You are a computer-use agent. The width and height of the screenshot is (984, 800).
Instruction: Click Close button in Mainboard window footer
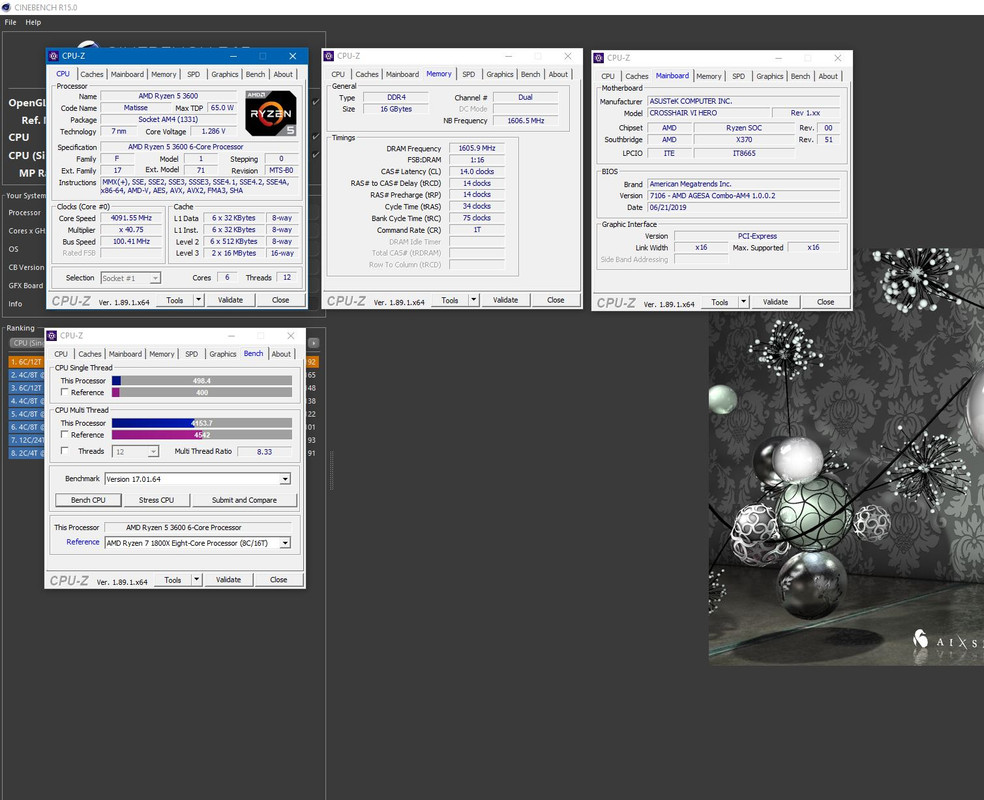tap(825, 302)
